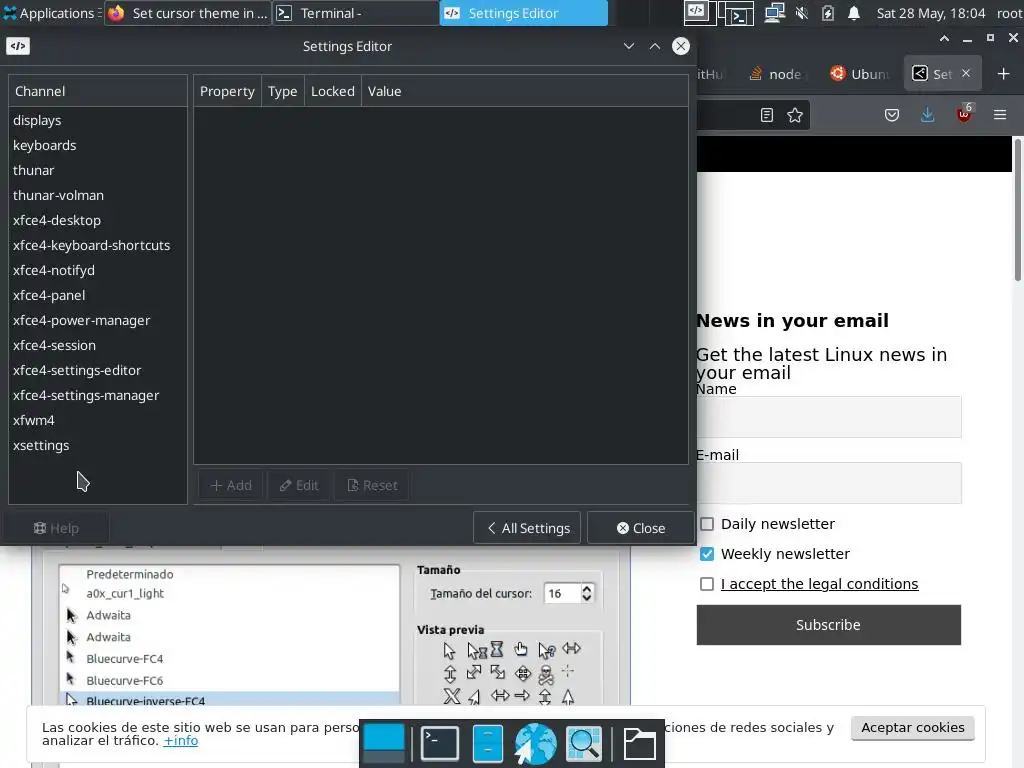Open Help in Settings Editor
Image resolution: width=1024 pixels, height=768 pixels.
[56, 528]
